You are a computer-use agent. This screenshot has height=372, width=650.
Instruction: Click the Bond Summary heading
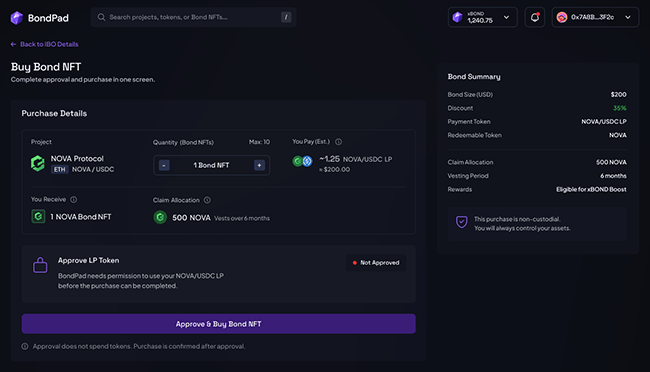click(x=474, y=77)
